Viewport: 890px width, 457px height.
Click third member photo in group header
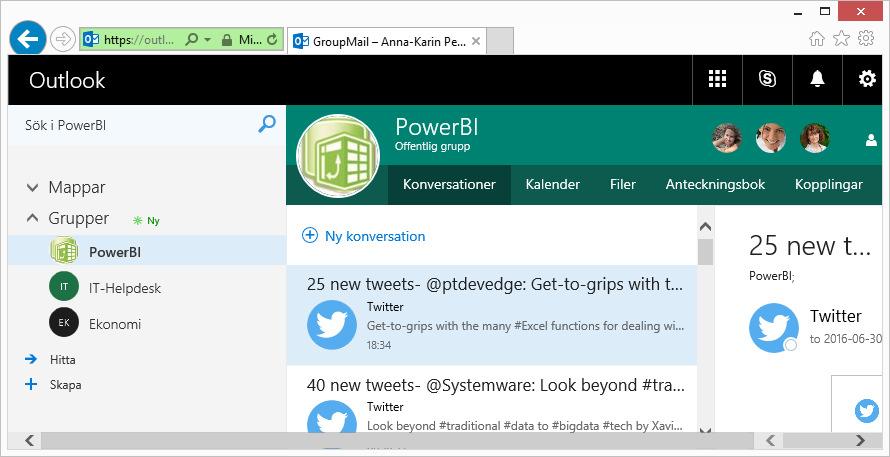(x=815, y=138)
